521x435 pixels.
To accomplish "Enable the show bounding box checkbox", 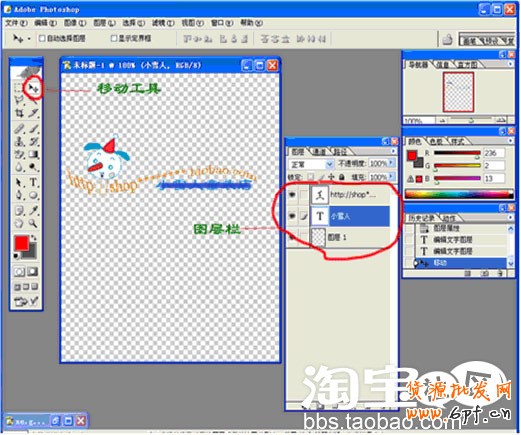I will tap(114, 38).
